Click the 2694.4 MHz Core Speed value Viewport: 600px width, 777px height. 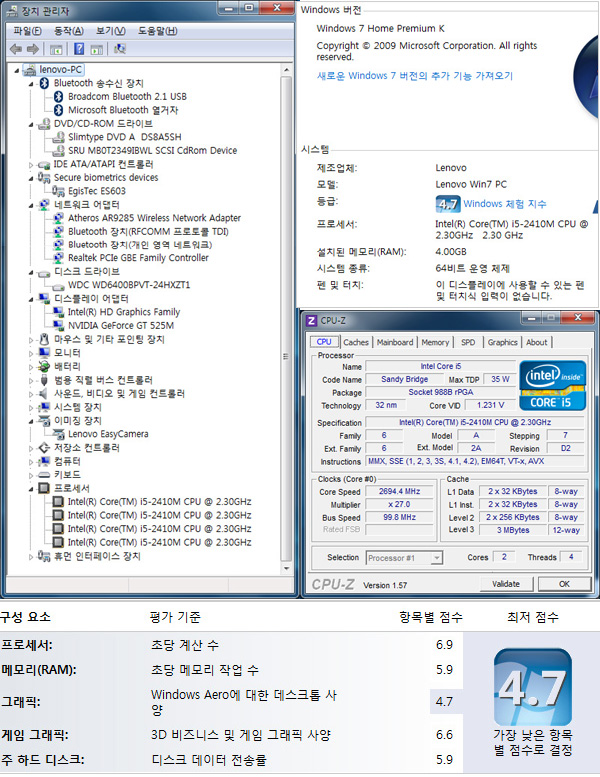[399, 492]
